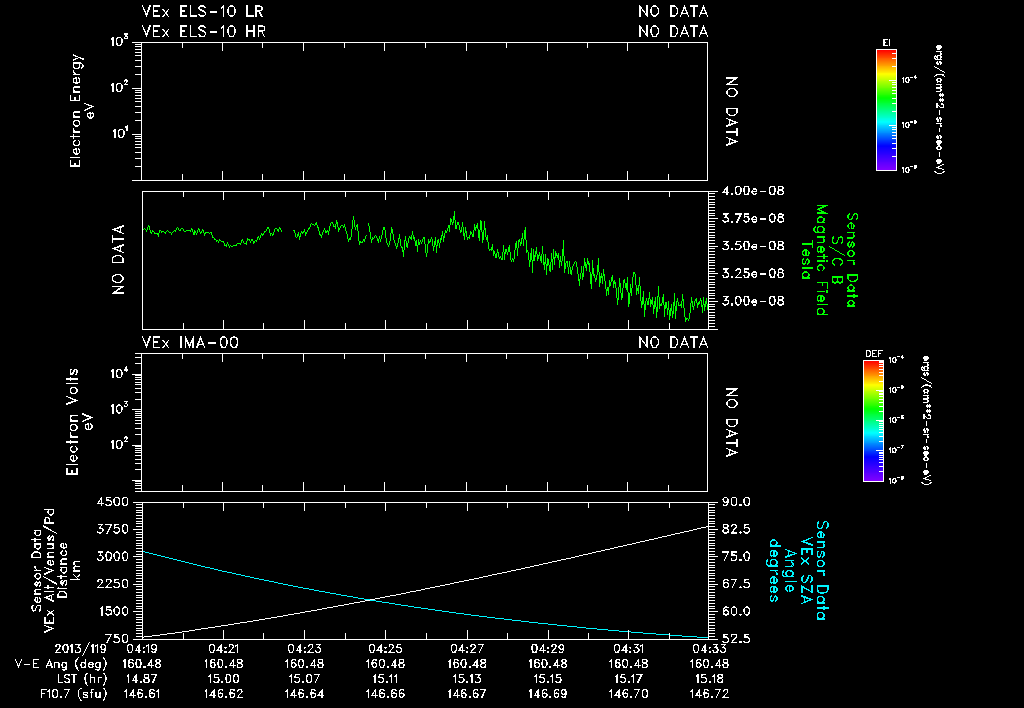Click the '04:33' time tick label
Screen dimensions: 1024x708
[x=709, y=649]
